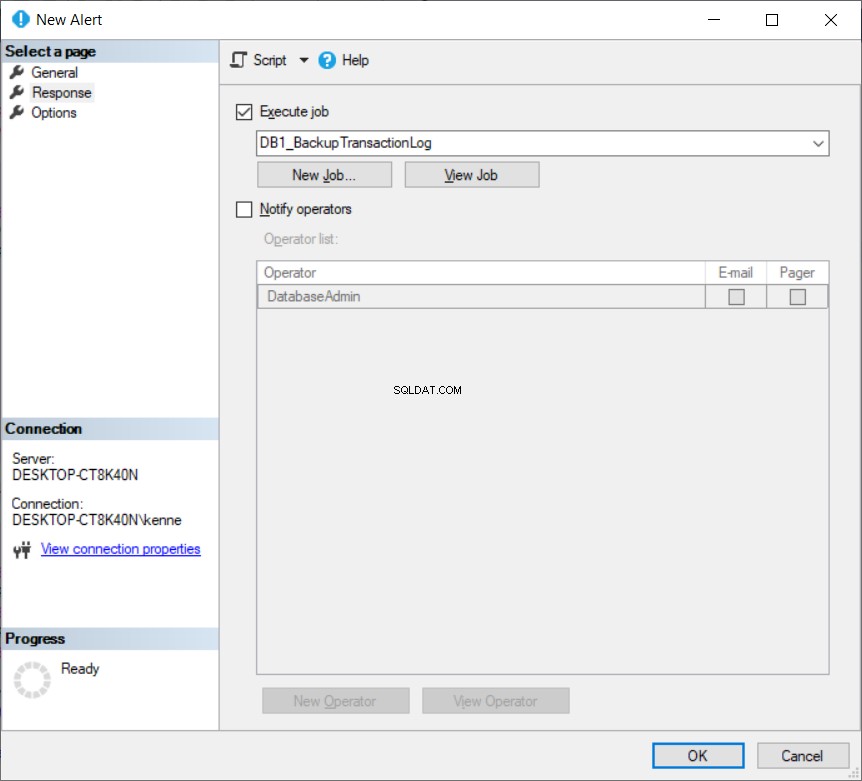The height and width of the screenshot is (781, 862).
Task: Click the Operator column header
Action: coord(481,273)
